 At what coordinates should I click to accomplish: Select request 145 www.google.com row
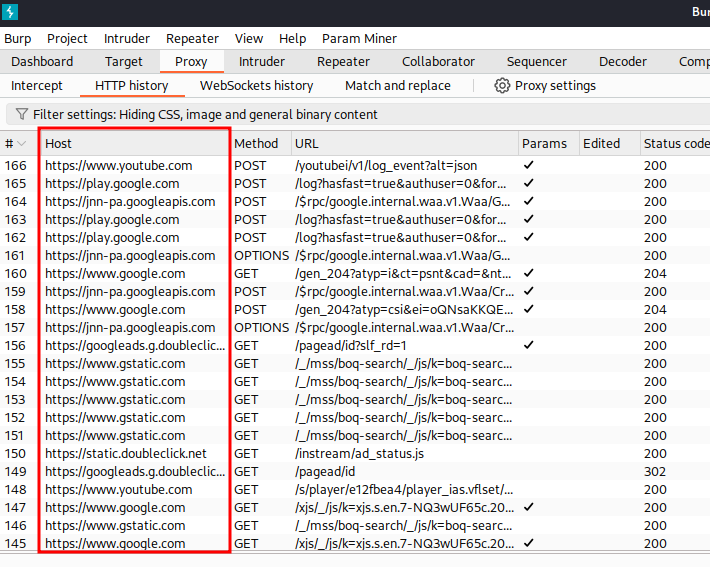tap(355, 543)
